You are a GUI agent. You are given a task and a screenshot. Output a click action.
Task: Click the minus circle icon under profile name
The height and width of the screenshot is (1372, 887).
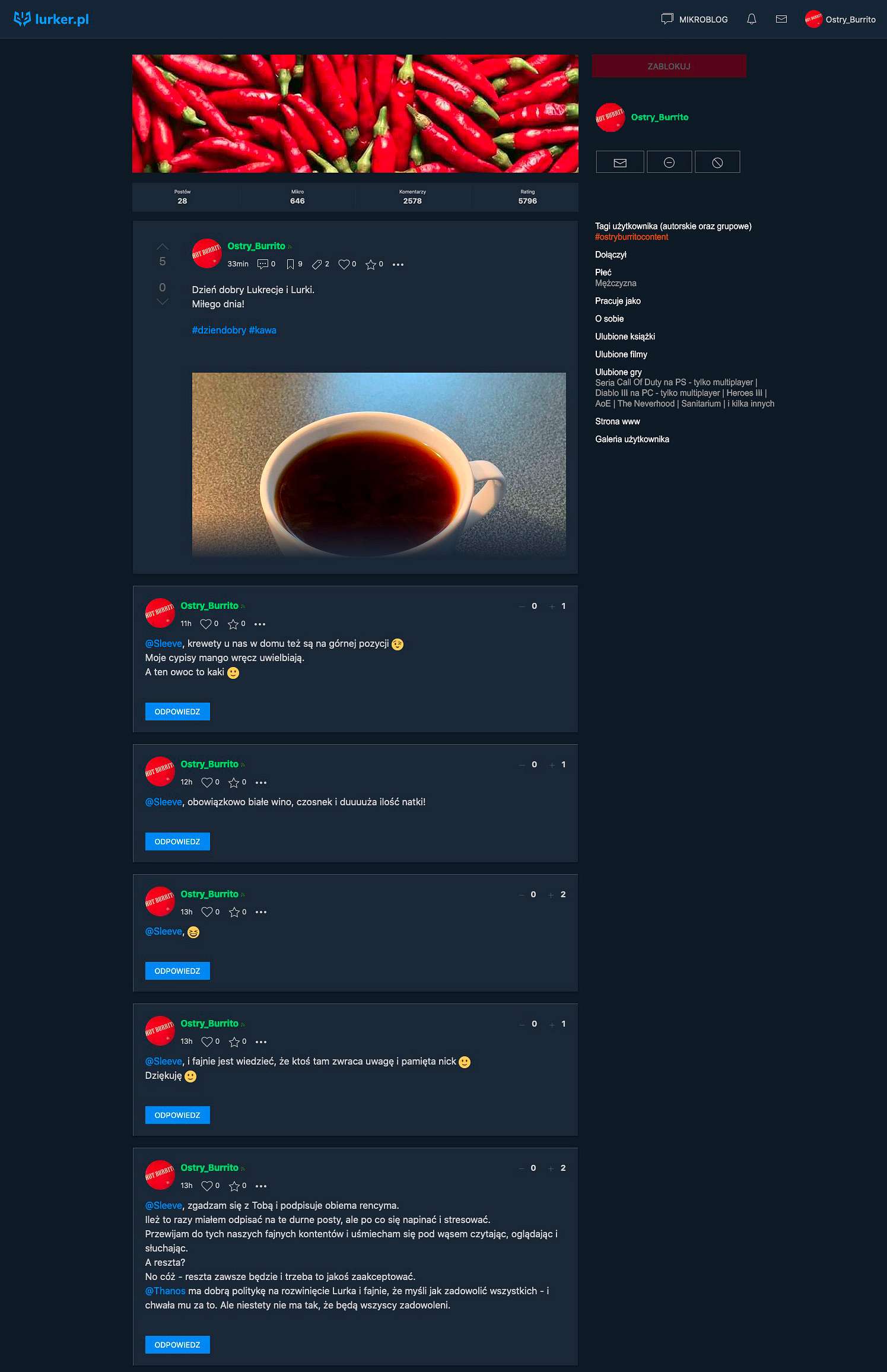[669, 162]
